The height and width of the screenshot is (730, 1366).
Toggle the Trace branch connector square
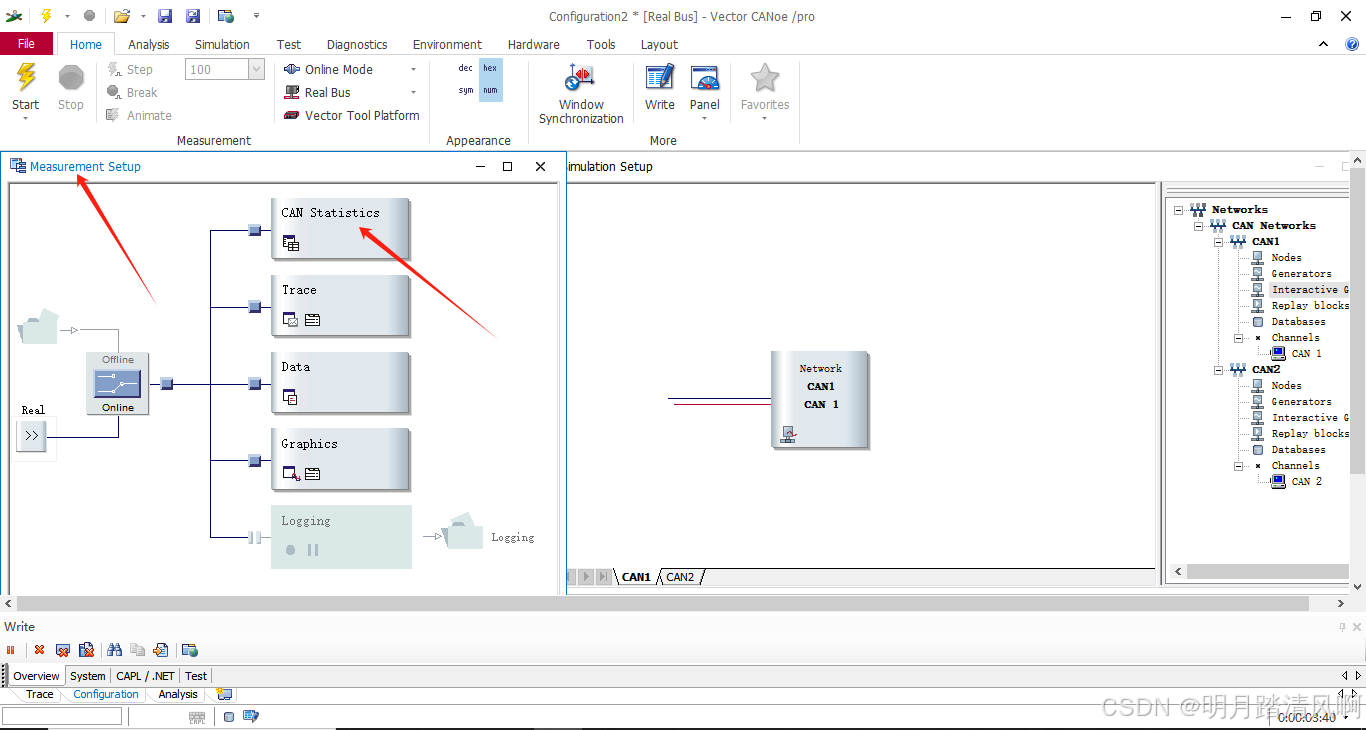tap(254, 307)
